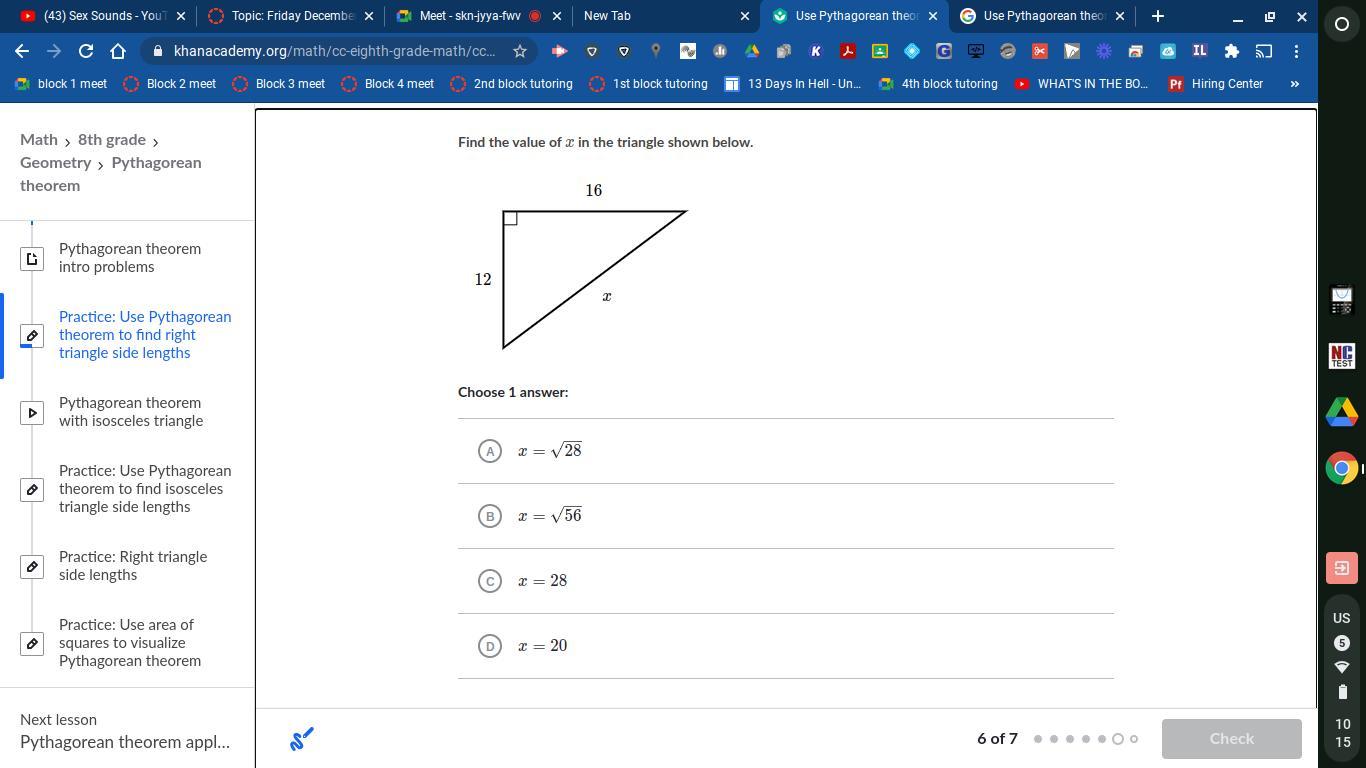The image size is (1366, 768).
Task: Open the 8th grade breadcrumb link
Action: (112, 140)
